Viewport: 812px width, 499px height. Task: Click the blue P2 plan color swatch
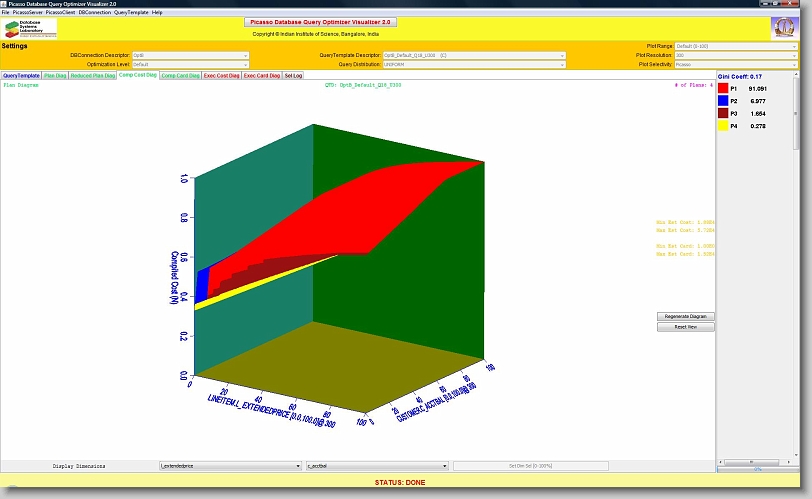point(723,101)
